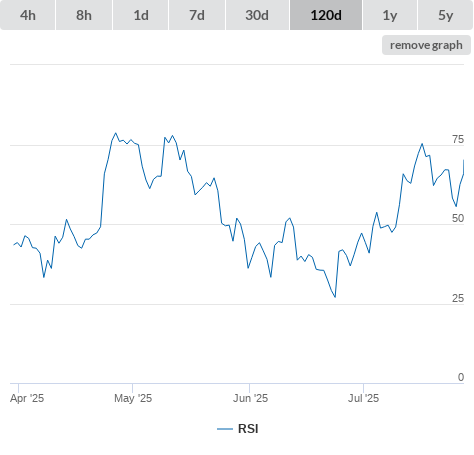Choose the 1d range tab
The height and width of the screenshot is (455, 474).
[x=141, y=15]
